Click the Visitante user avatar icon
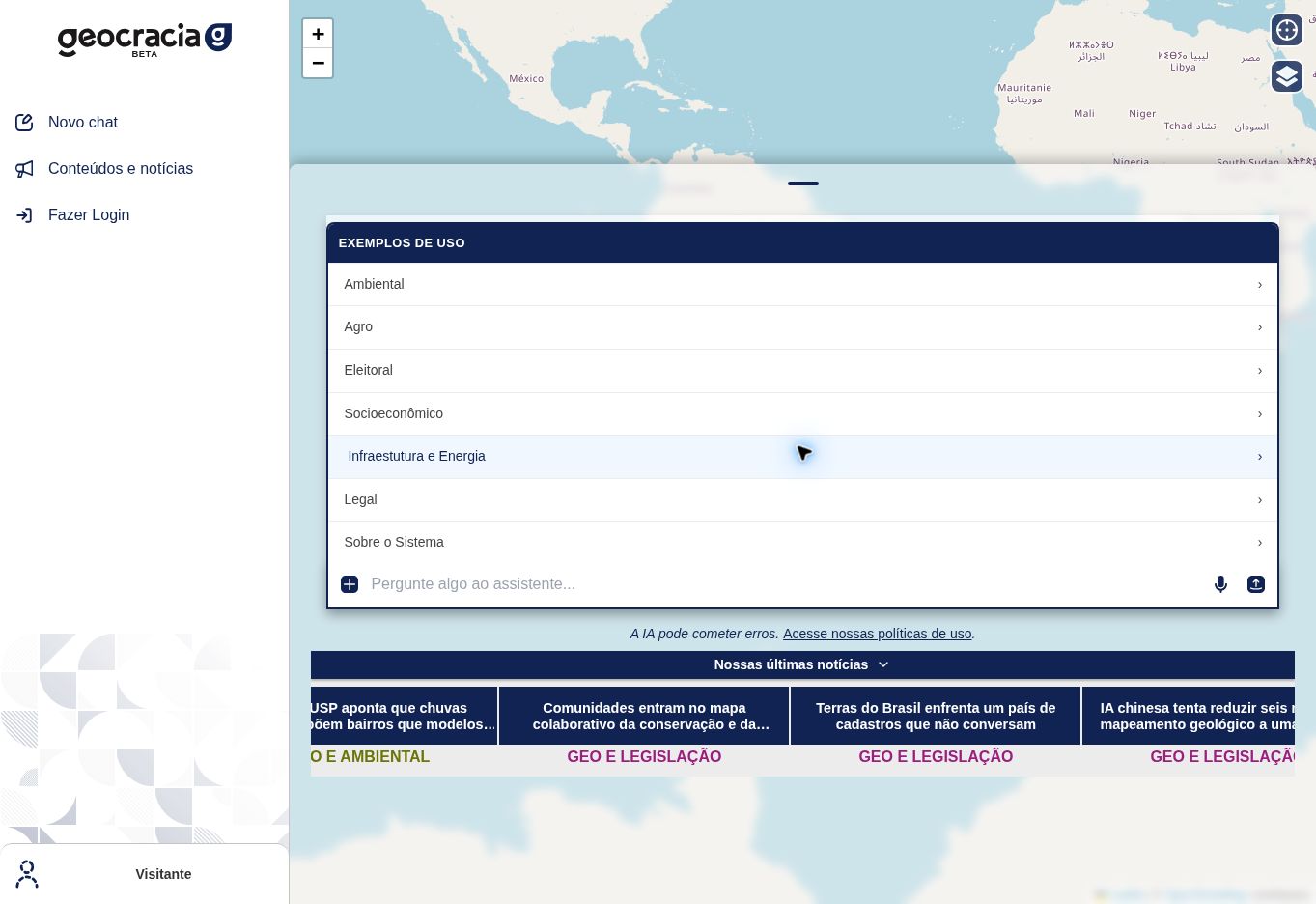The height and width of the screenshot is (904, 1316). click(x=27, y=874)
